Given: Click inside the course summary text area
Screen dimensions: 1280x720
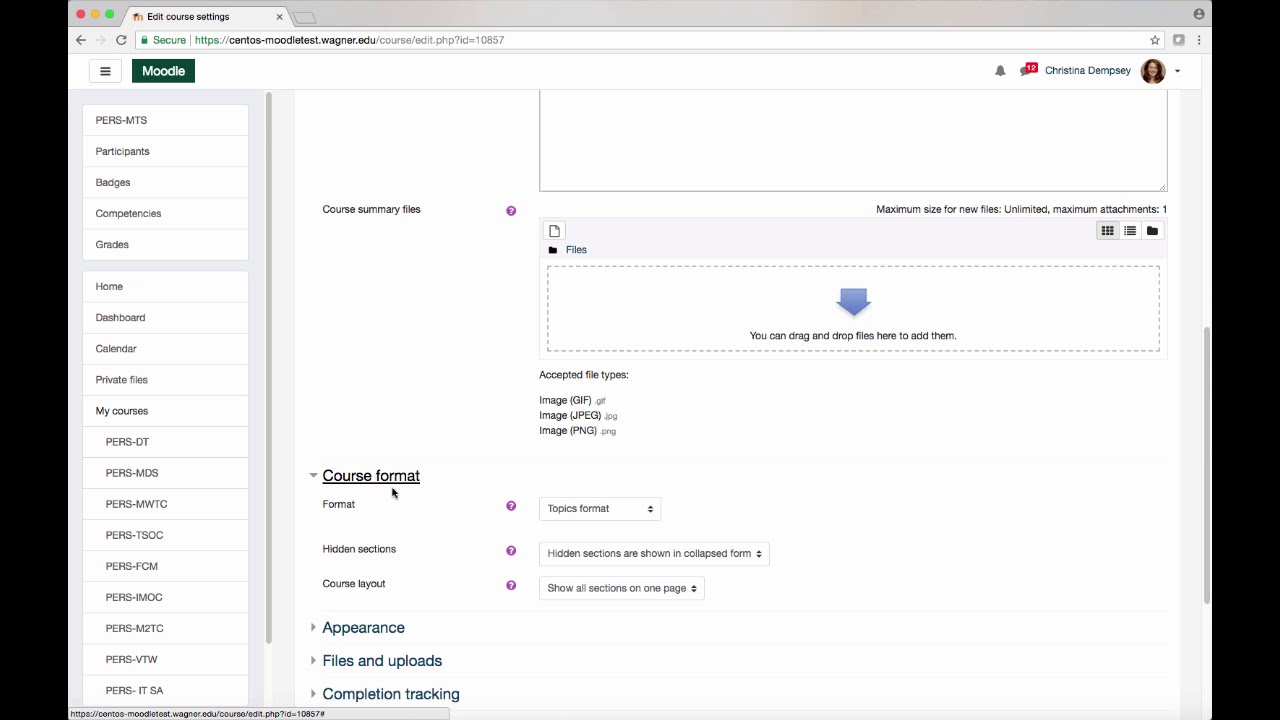Looking at the screenshot, I should 853,140.
